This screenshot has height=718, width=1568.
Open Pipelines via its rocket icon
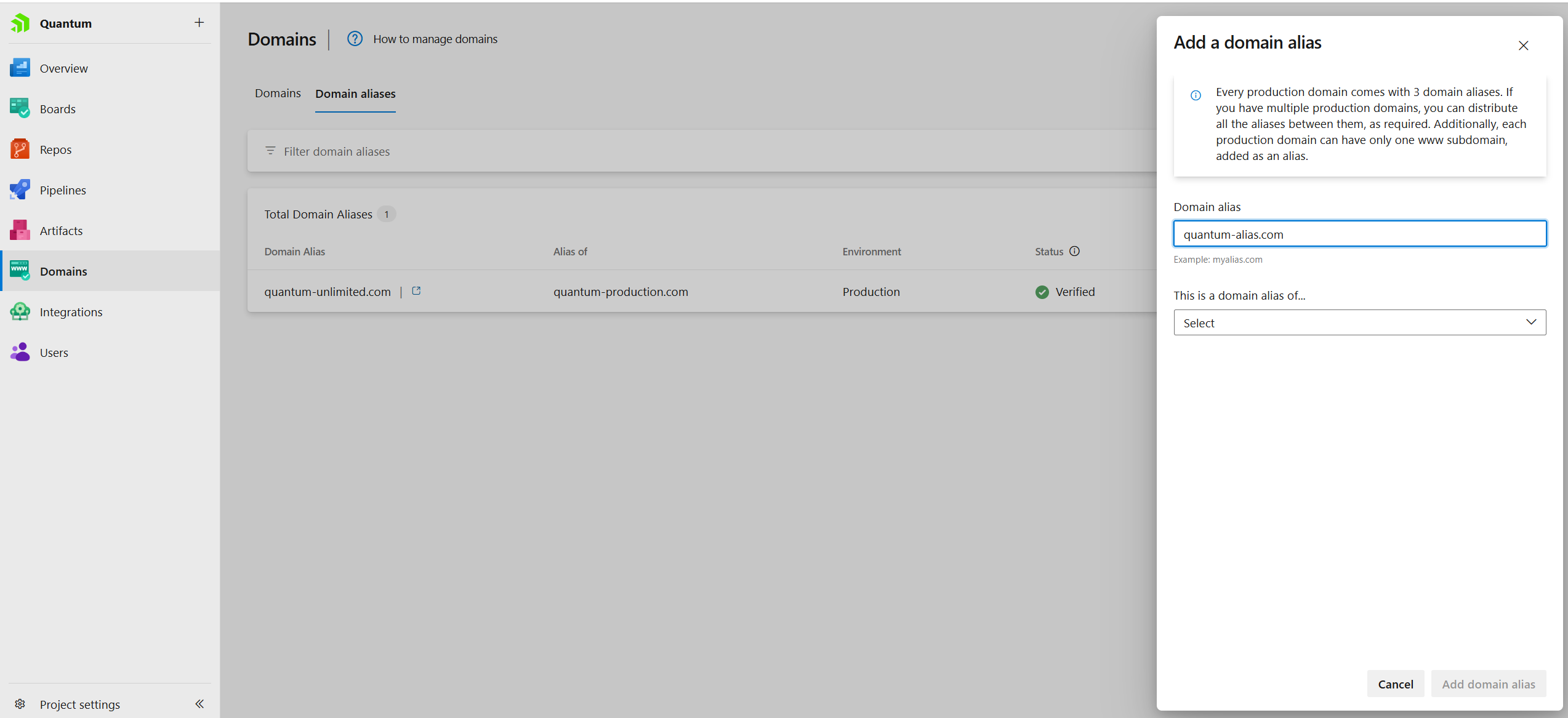20,190
